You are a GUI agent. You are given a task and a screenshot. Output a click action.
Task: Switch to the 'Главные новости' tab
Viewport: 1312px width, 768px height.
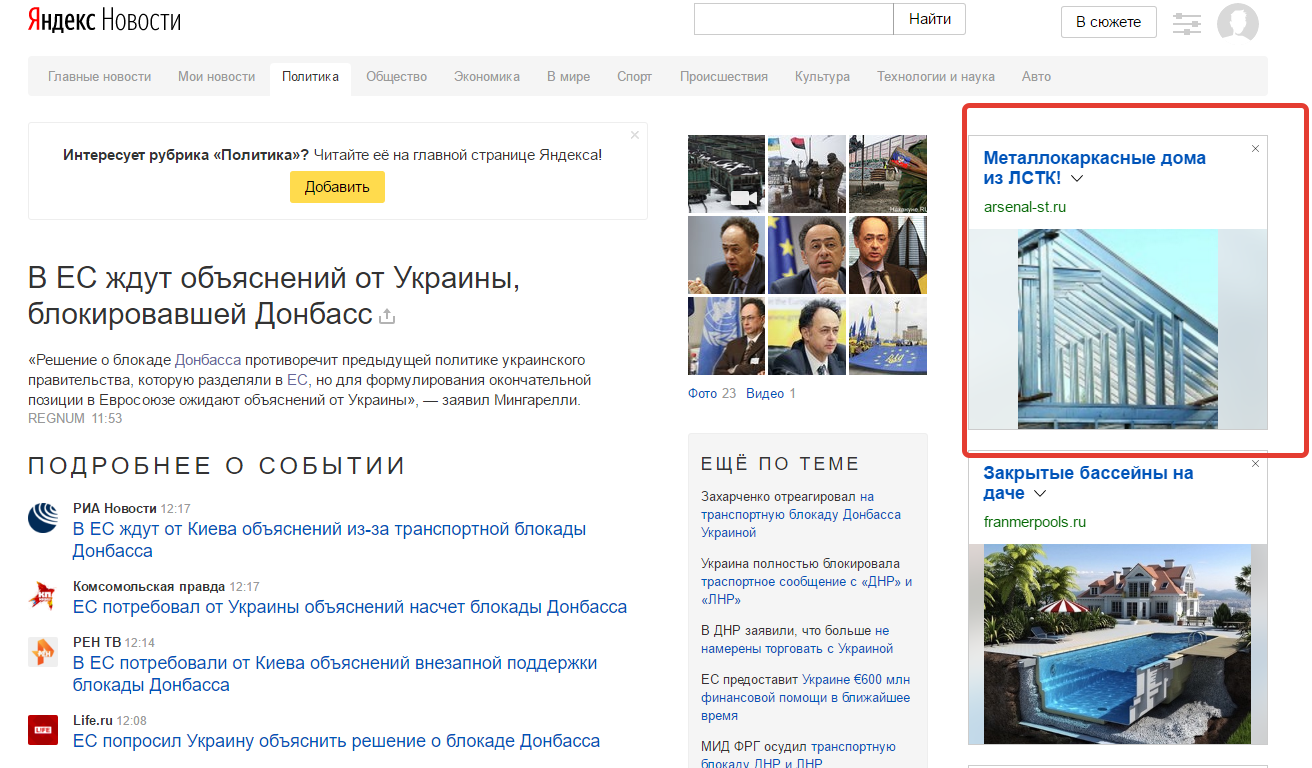100,77
